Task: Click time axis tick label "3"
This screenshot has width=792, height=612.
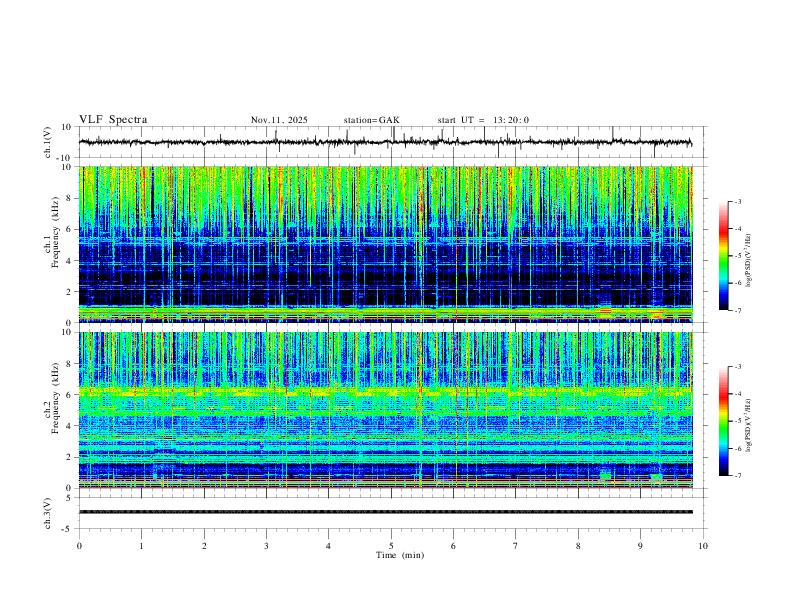Action: [x=266, y=546]
